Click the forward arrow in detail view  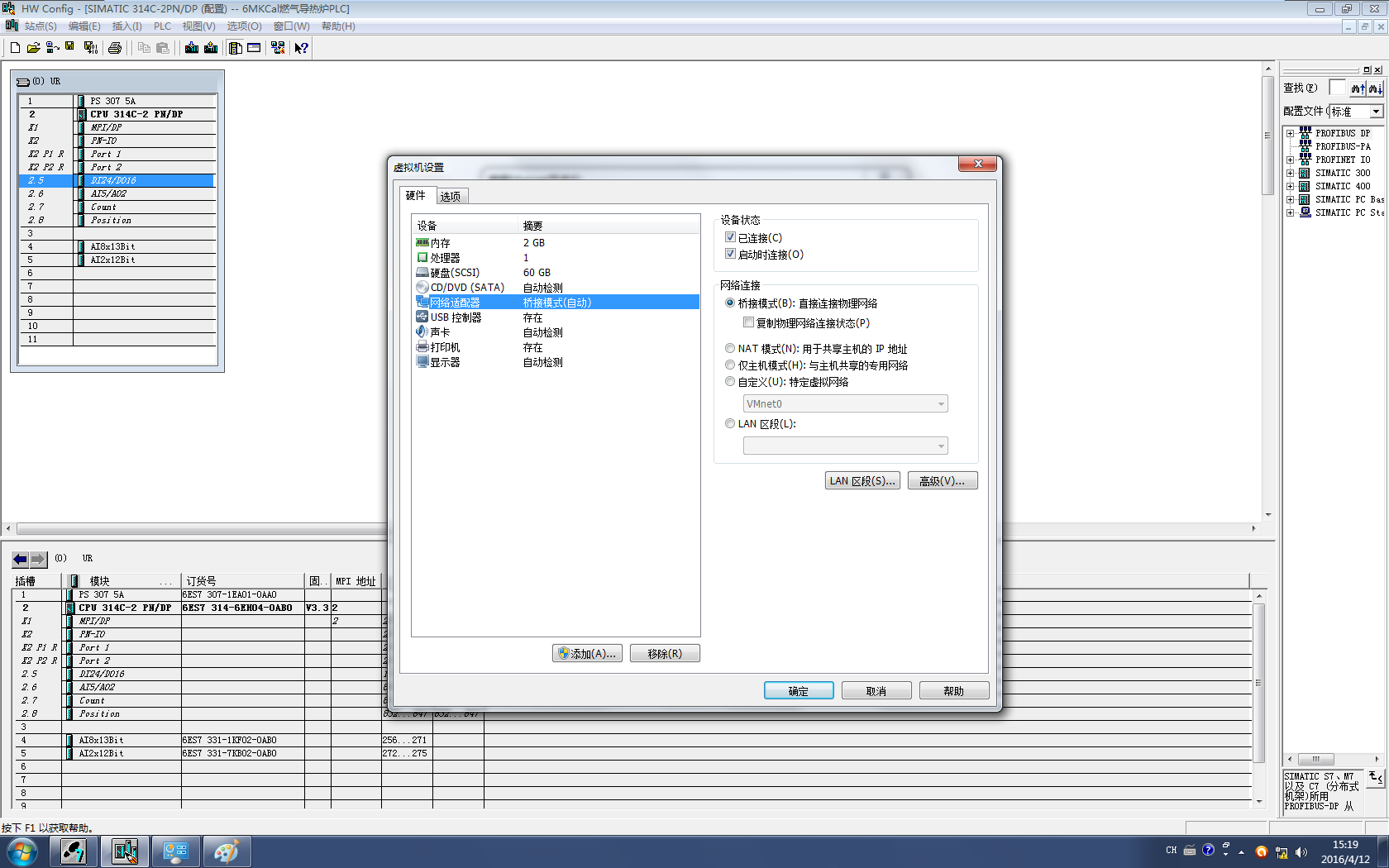38,559
